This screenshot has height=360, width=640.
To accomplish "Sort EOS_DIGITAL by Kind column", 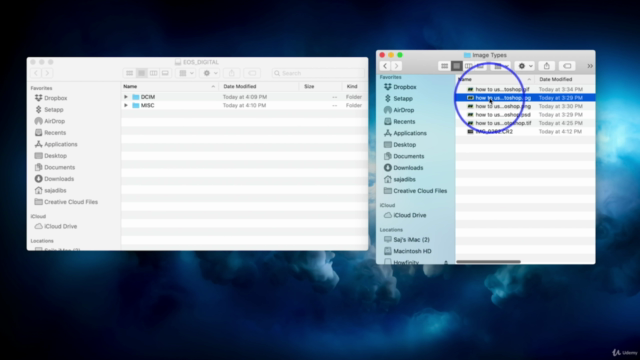I will coord(354,87).
